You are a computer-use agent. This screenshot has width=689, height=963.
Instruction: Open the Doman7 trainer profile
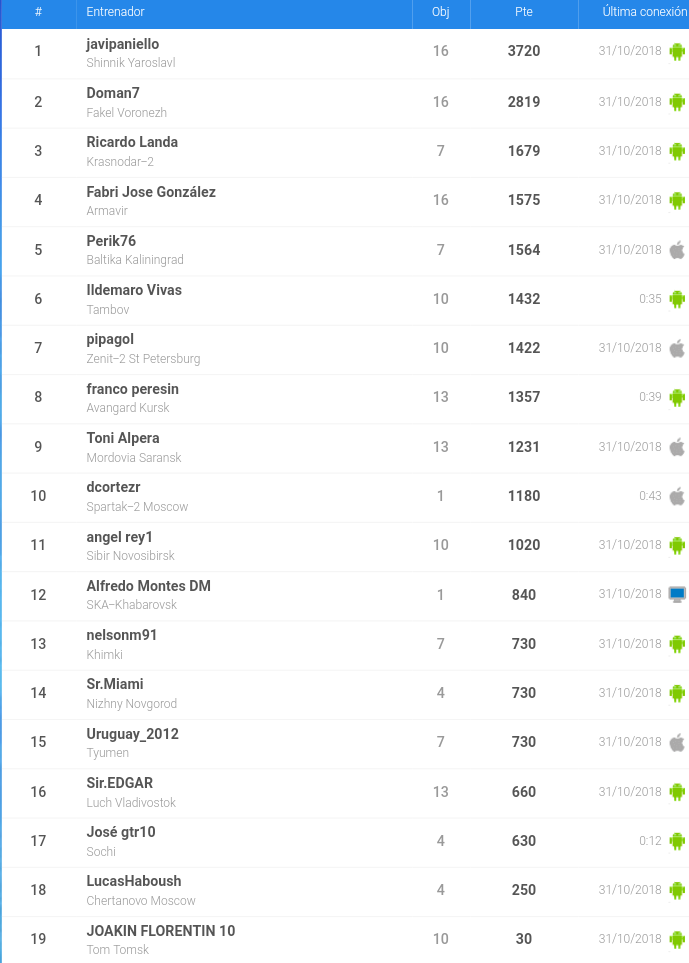[113, 93]
